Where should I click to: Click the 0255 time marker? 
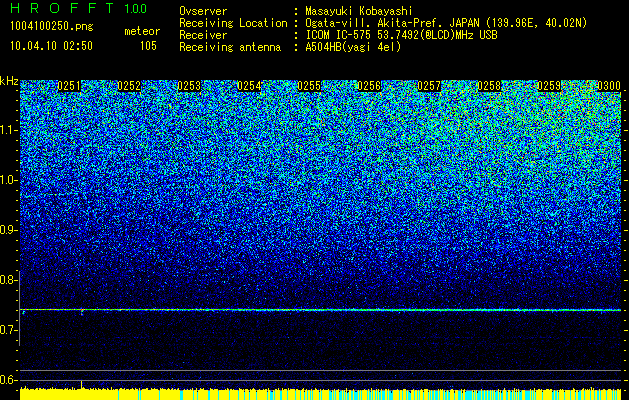coord(309,86)
